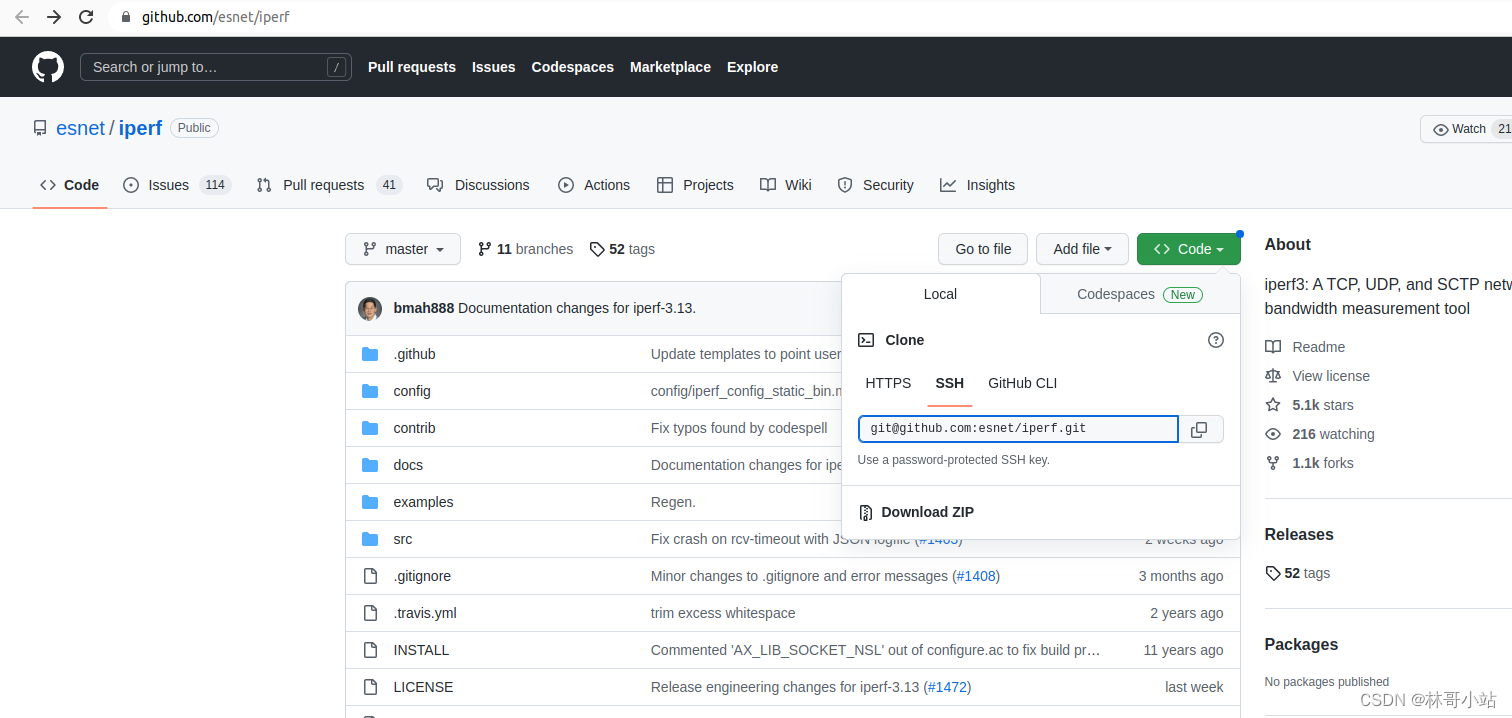Viewport: 1512px width, 718px height.
Task: Click the Download ZIP icon
Action: pos(866,512)
